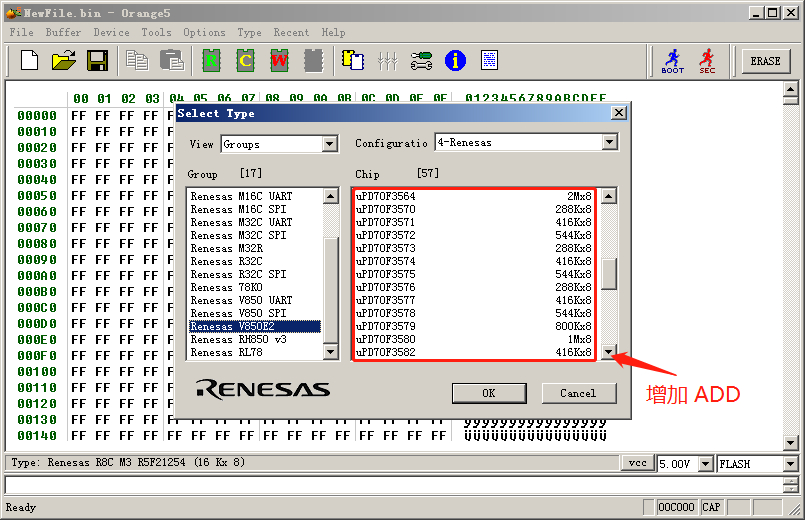The height and width of the screenshot is (520, 805).
Task: Click the green R read chip icon
Action: (211, 61)
